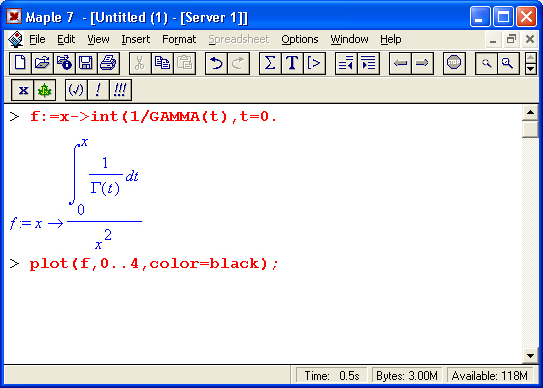543x388 pixels.
Task: Click the smaller magnifier zoom icon
Action: coord(486,63)
